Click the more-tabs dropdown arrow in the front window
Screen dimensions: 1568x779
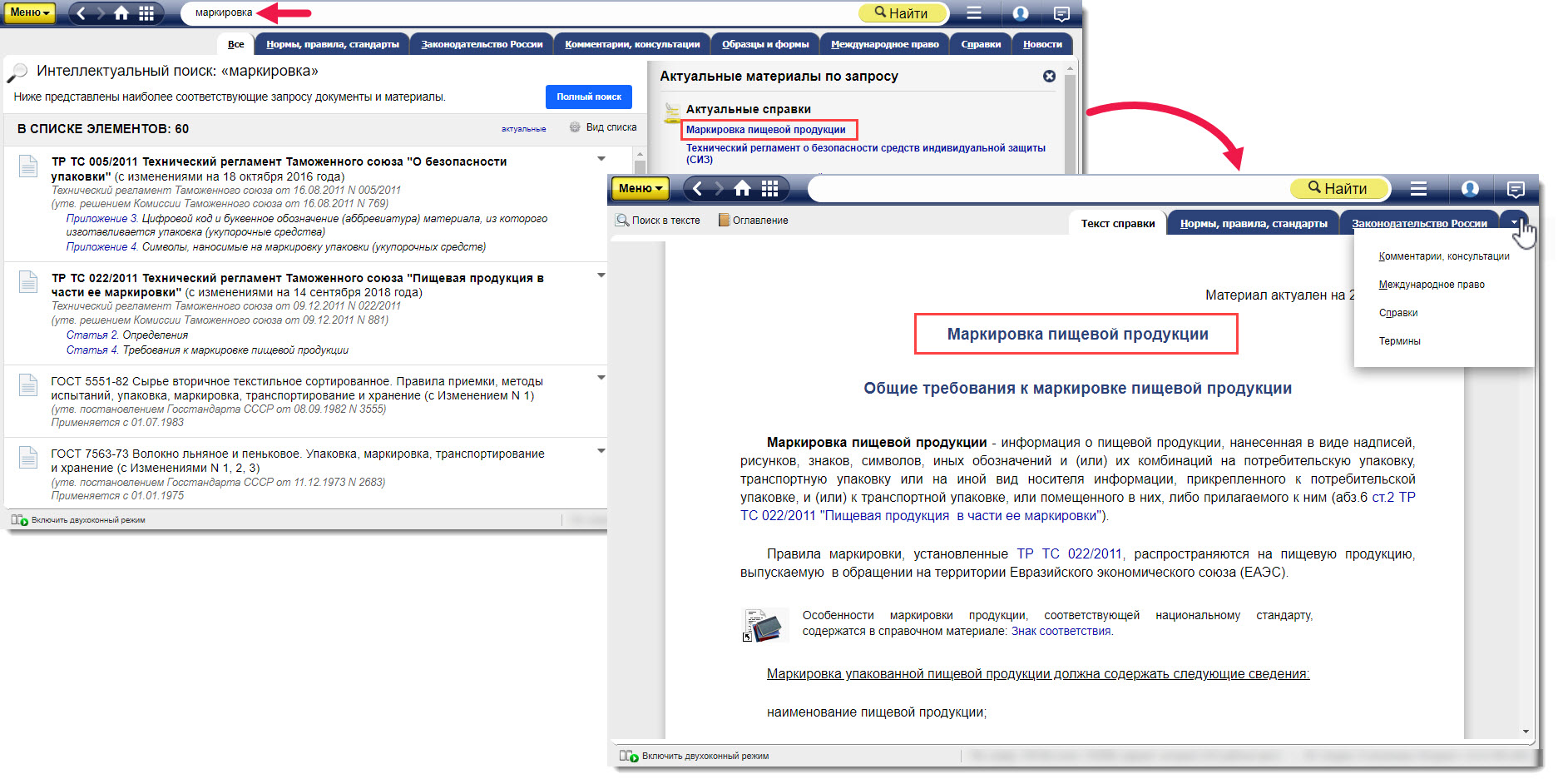click(1514, 222)
